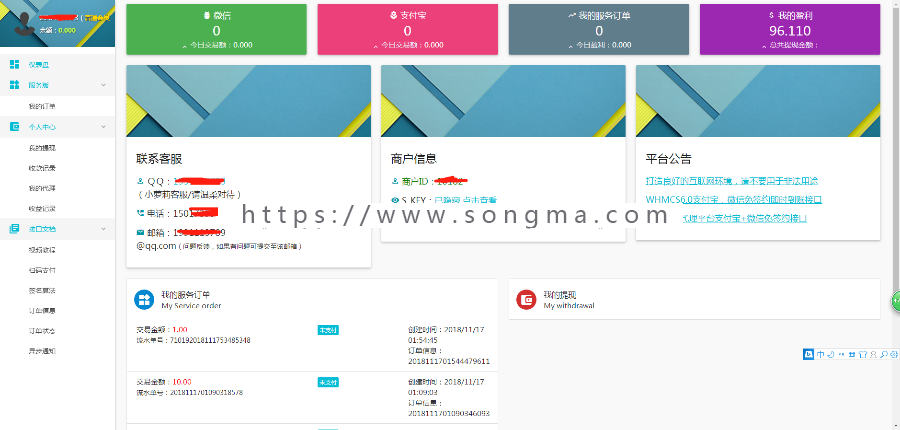Image resolution: width=900 pixels, height=430 pixels.
Task: Click the trend icon beside 我的服务订单 card
Action: [572, 16]
